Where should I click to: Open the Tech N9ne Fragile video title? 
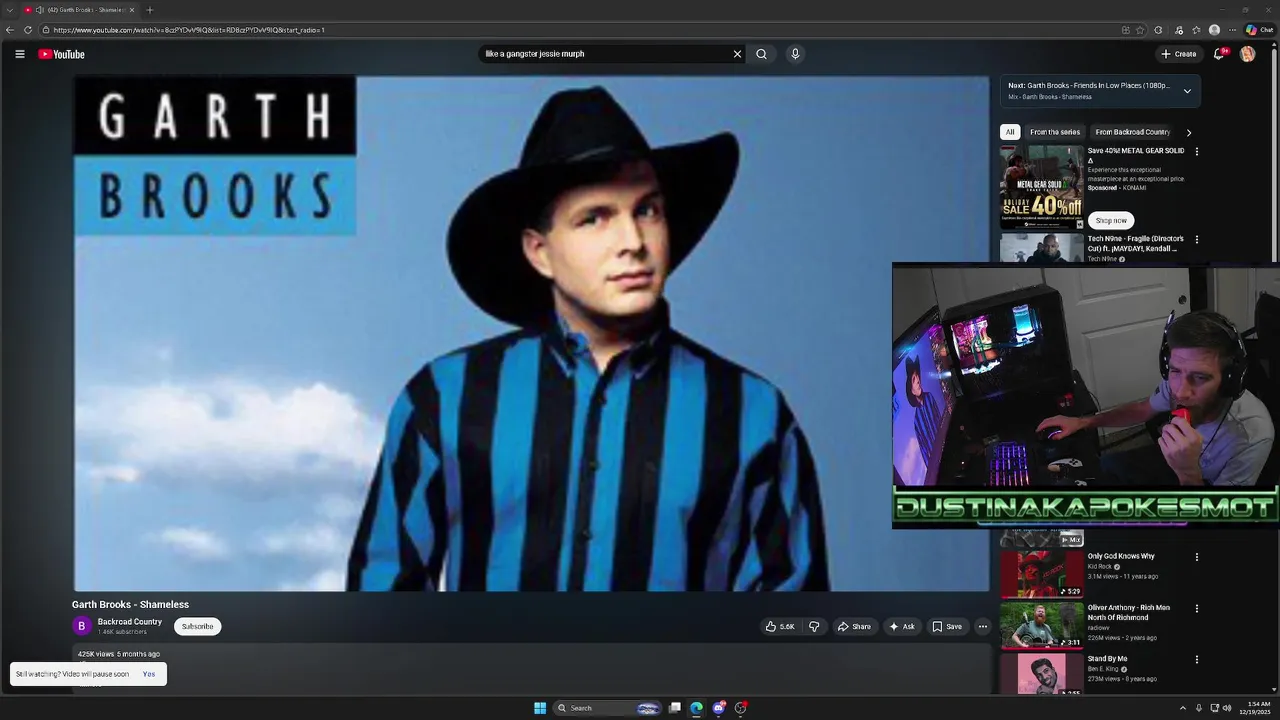(1136, 243)
